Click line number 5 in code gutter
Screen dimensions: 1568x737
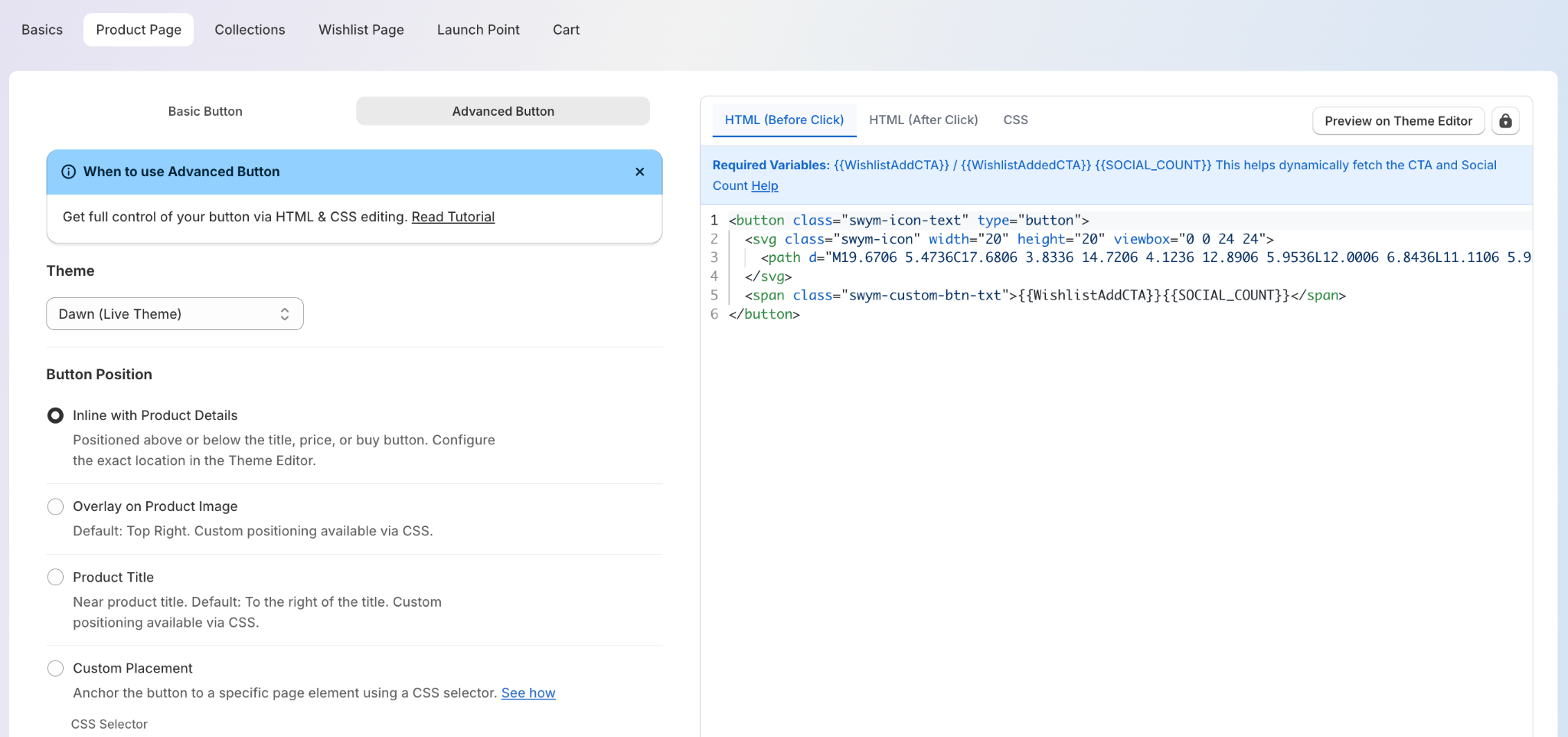click(714, 295)
